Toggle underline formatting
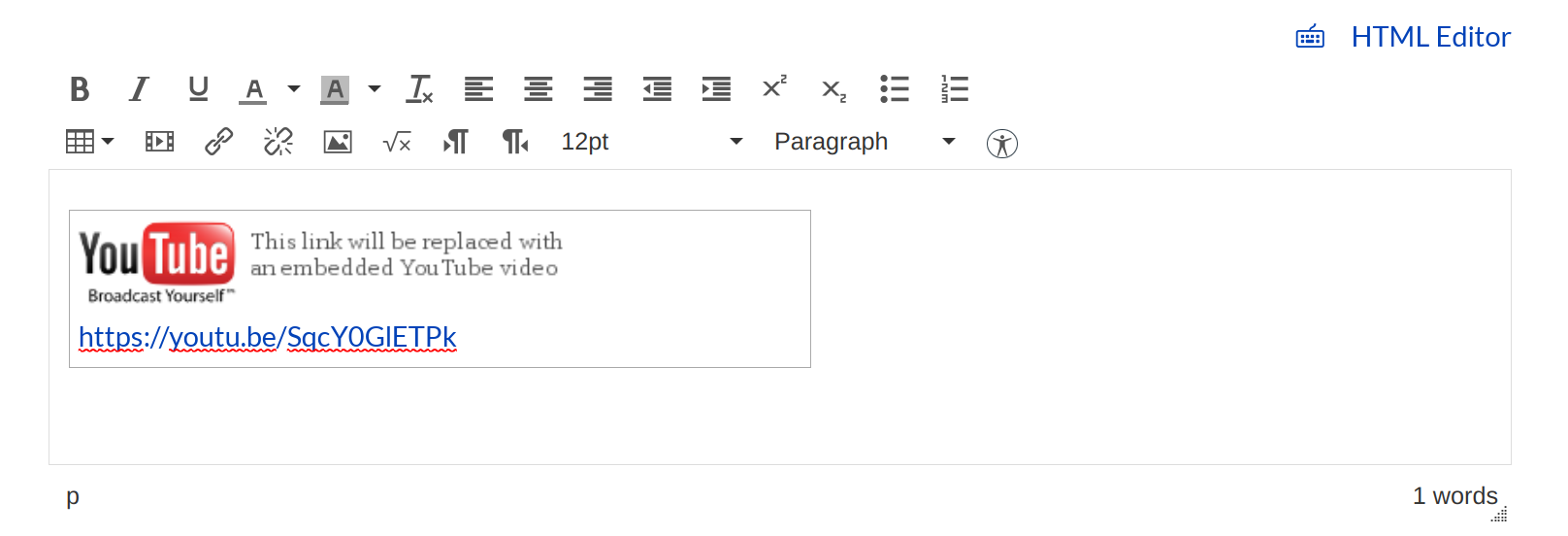Image resolution: width=1568 pixels, height=536 pixels. click(x=198, y=89)
